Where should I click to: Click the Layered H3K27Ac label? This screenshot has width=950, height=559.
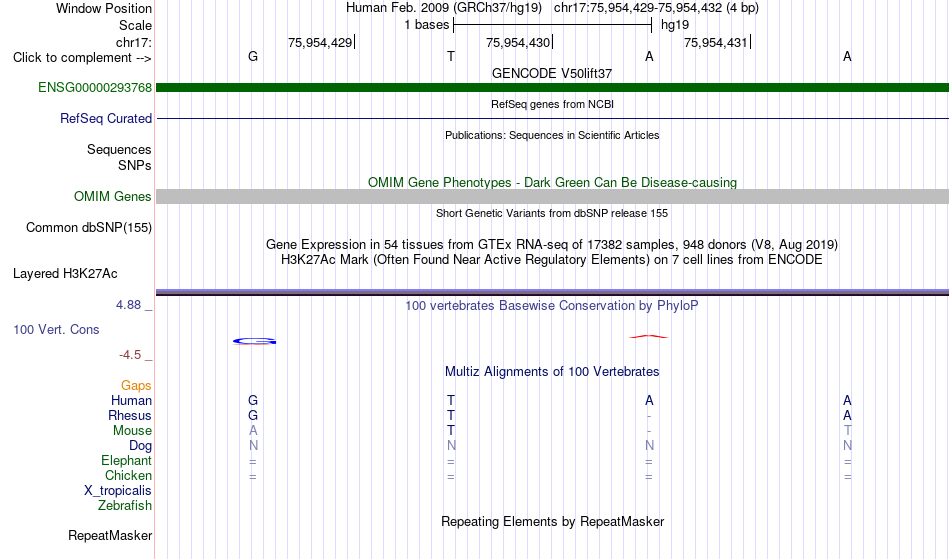65,274
